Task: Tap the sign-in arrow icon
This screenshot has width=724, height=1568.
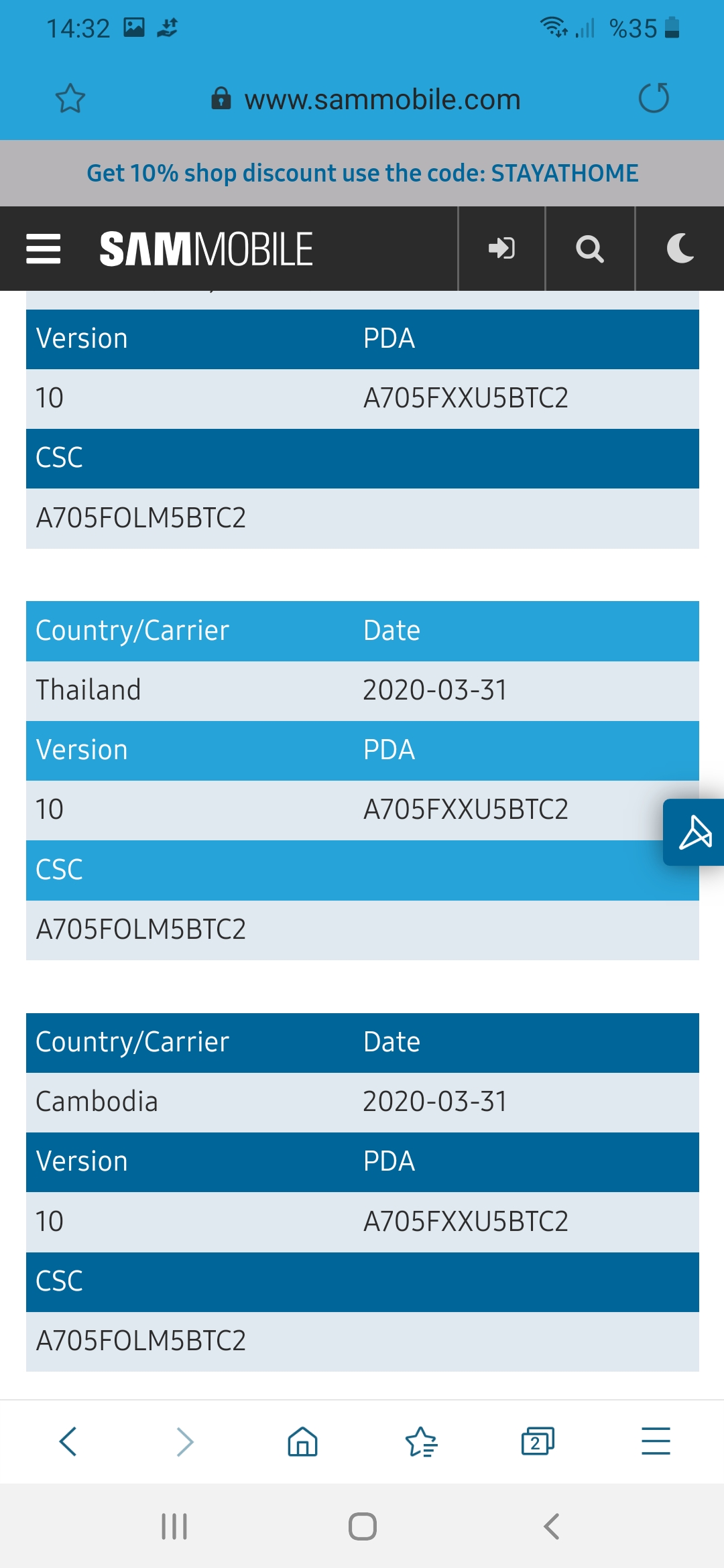Action: [501, 249]
